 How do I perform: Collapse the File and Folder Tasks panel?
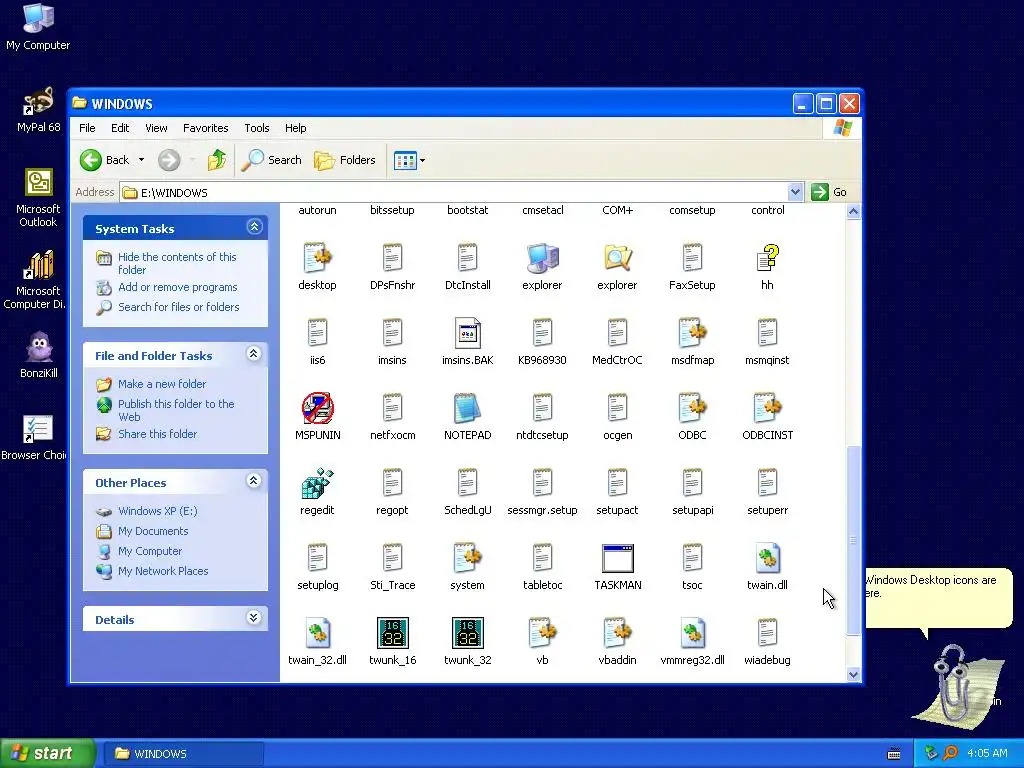tap(254, 354)
